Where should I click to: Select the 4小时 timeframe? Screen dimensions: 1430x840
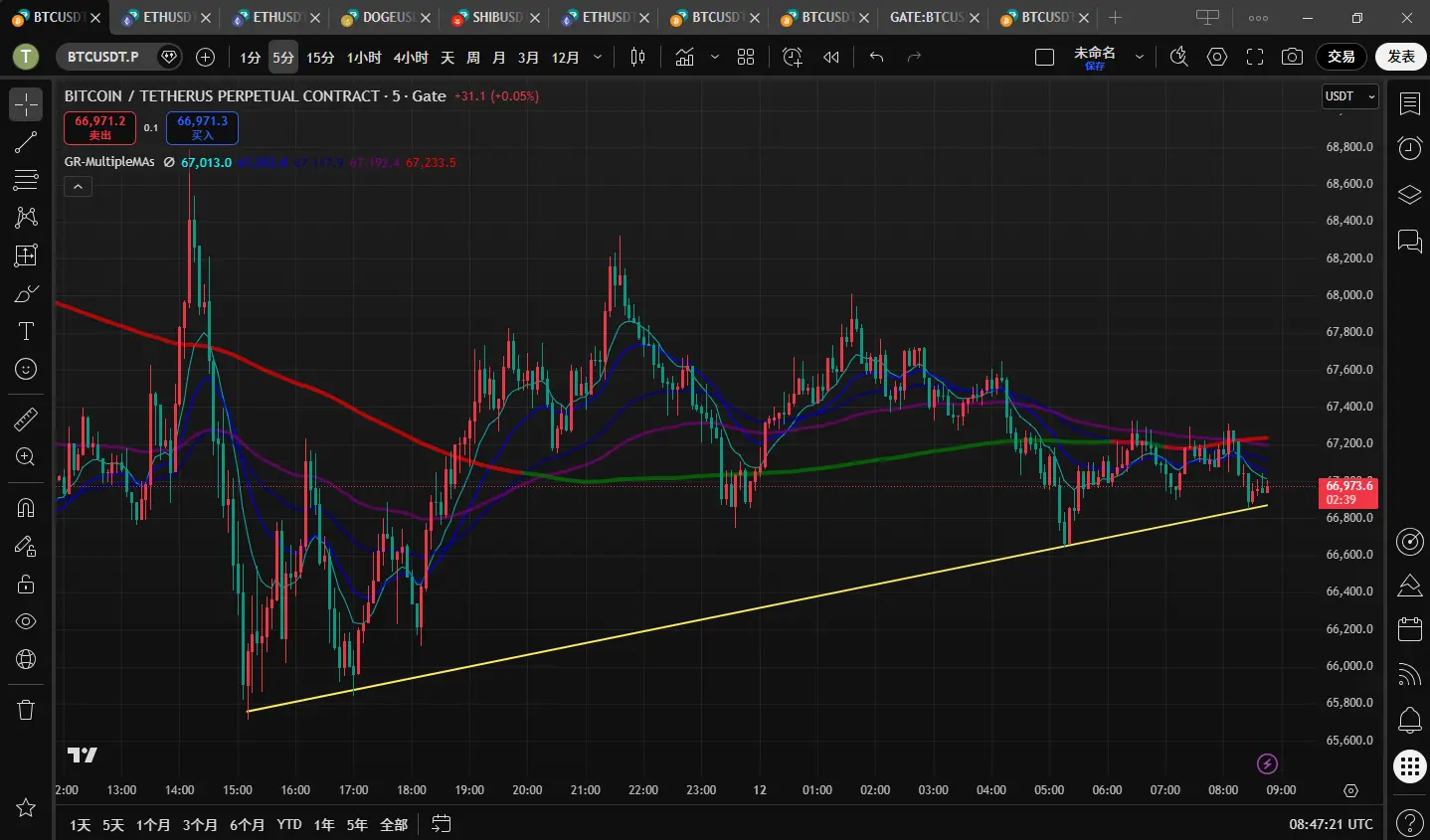pyautogui.click(x=411, y=58)
